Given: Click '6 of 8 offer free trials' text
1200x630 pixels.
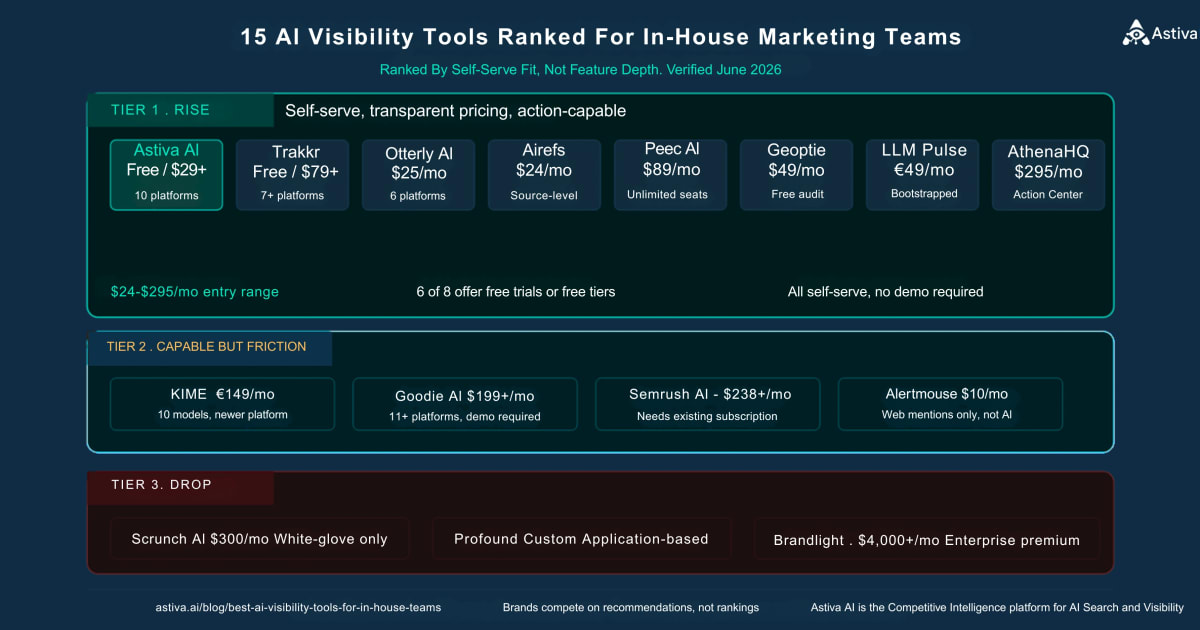Looking at the screenshot, I should (516, 292).
